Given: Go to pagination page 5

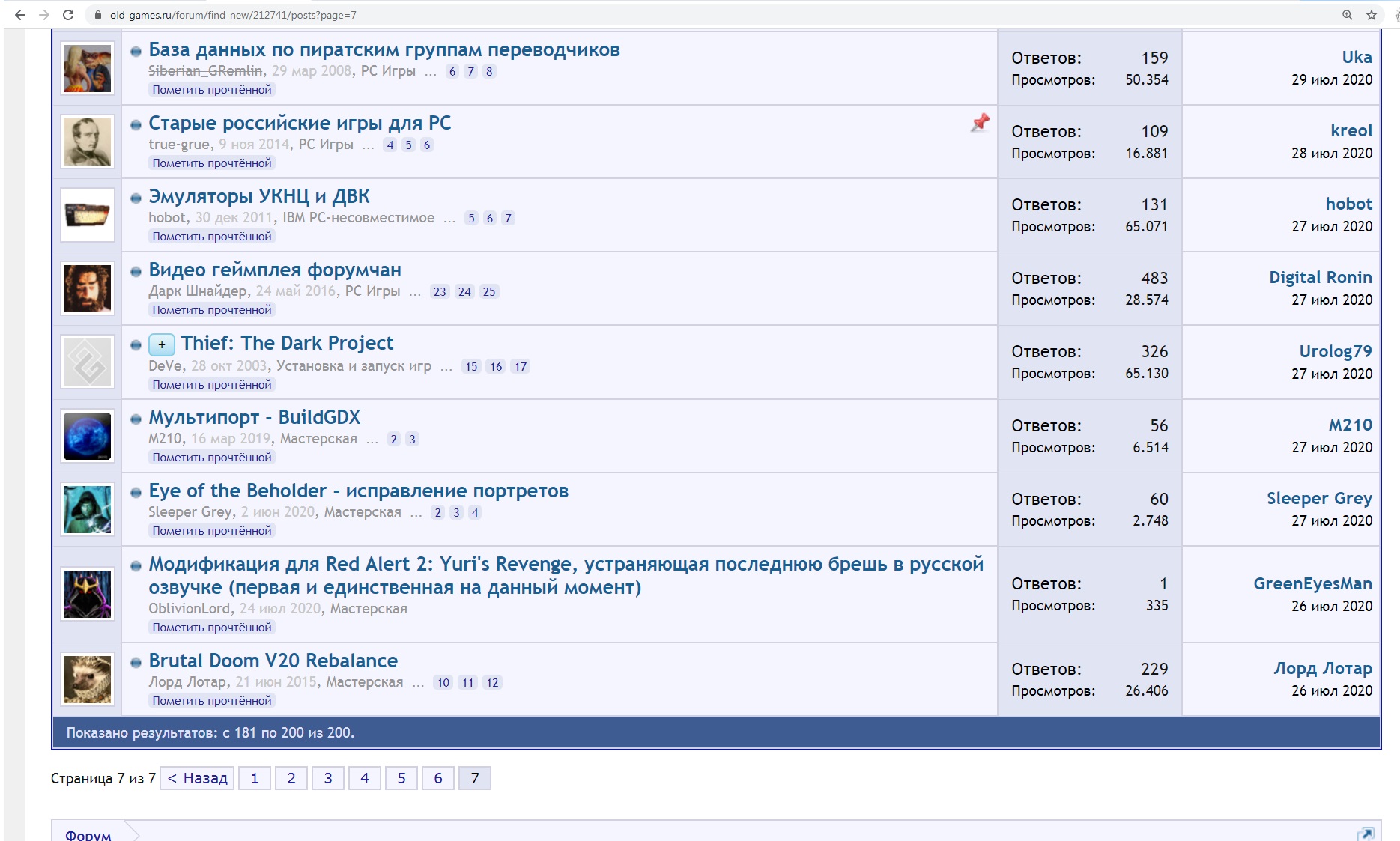Looking at the screenshot, I should coord(401,778).
